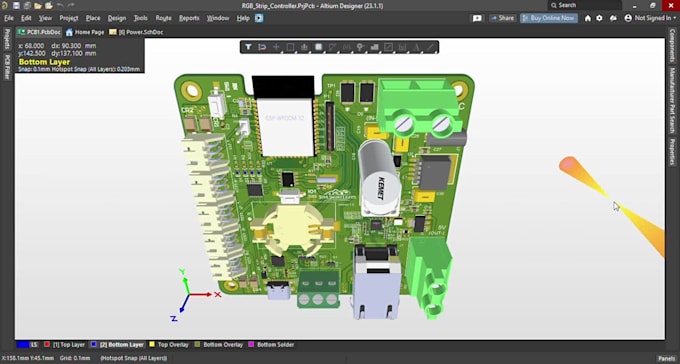Click the Share button

coord(502,18)
